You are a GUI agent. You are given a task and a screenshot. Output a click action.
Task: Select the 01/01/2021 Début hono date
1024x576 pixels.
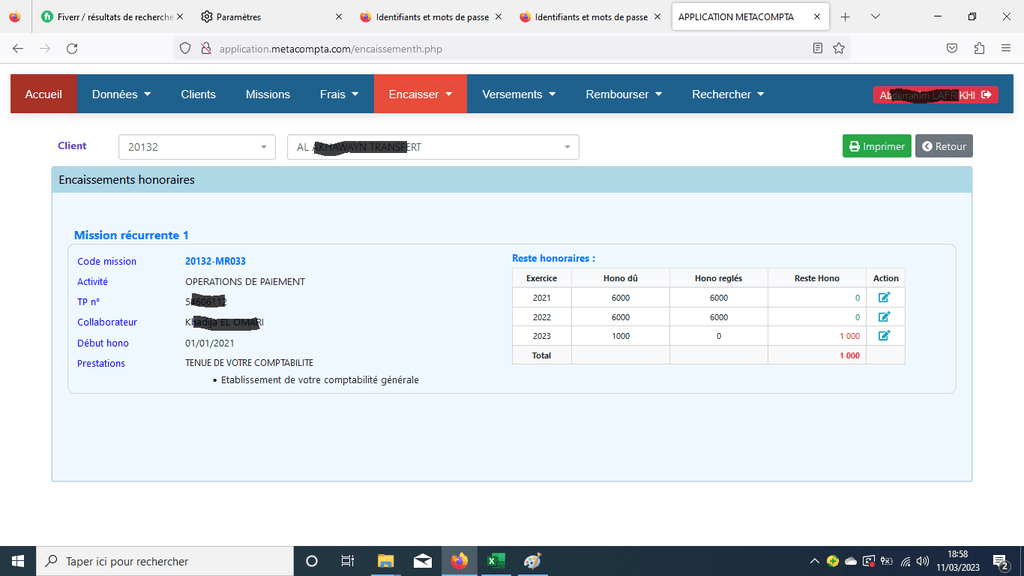210,343
